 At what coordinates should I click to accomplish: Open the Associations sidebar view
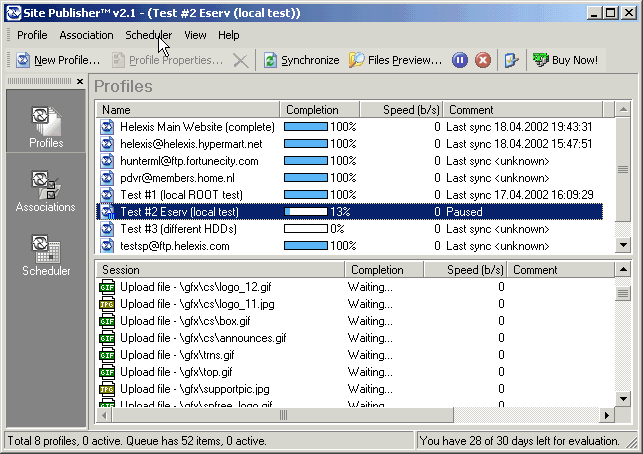(x=46, y=191)
